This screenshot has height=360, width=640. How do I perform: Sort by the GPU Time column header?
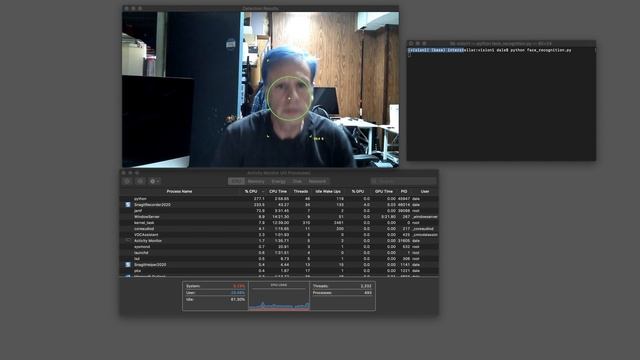384,191
